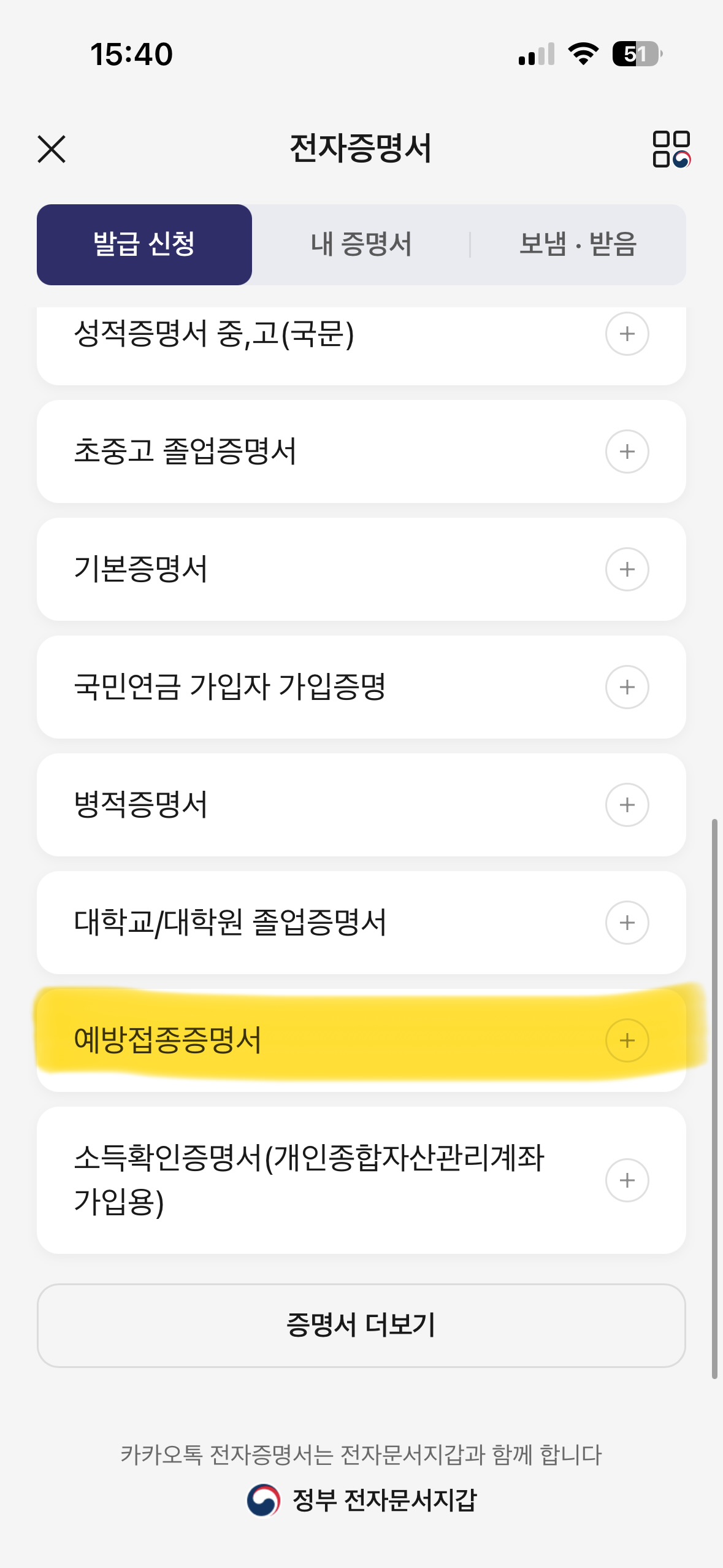Screen dimensions: 723x1568
Task: Open the 정부 전자문서지갑 link
Action: click(x=362, y=1501)
